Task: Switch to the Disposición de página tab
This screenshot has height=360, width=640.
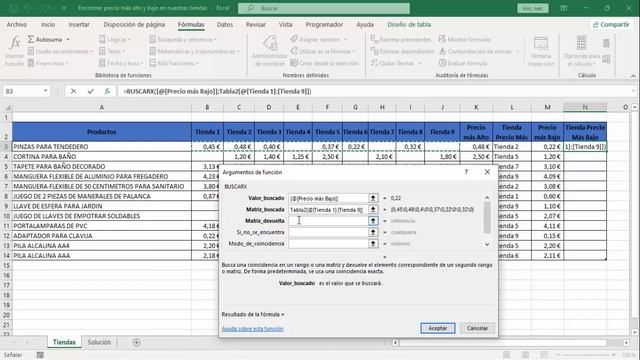Action: [134, 24]
